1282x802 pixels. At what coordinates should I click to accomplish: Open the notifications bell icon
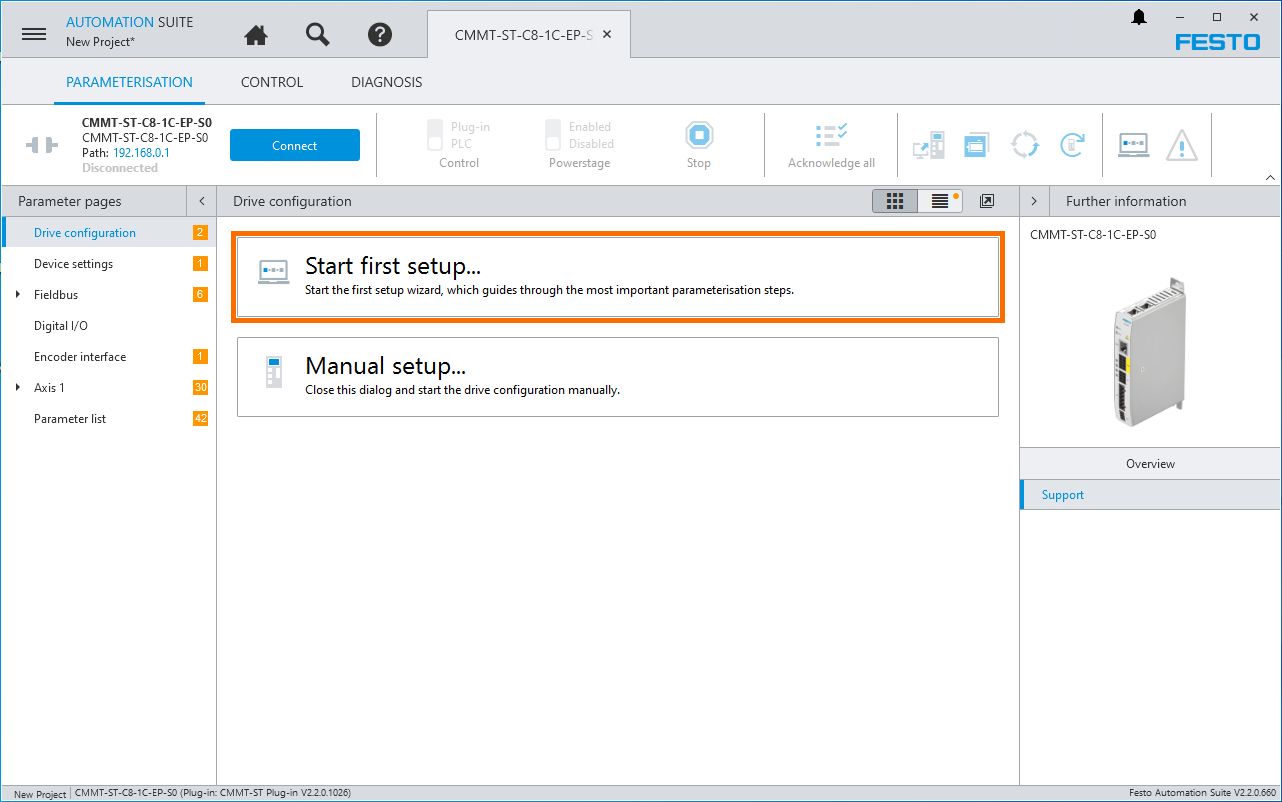1139,17
